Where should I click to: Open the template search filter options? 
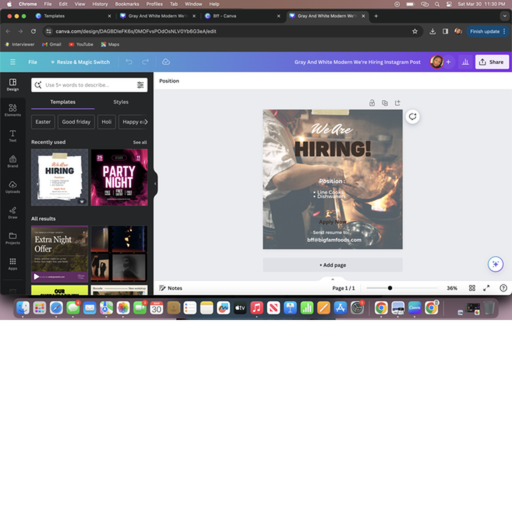click(x=140, y=85)
